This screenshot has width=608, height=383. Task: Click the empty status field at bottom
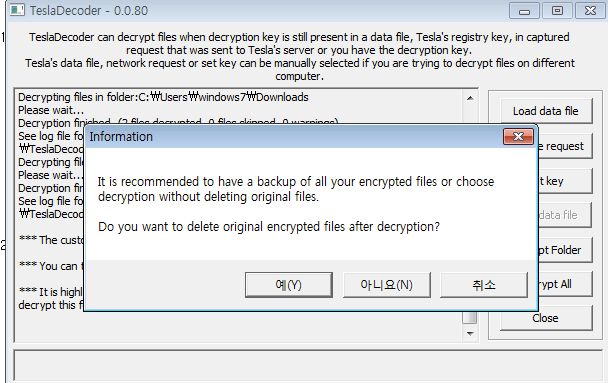(x=308, y=366)
